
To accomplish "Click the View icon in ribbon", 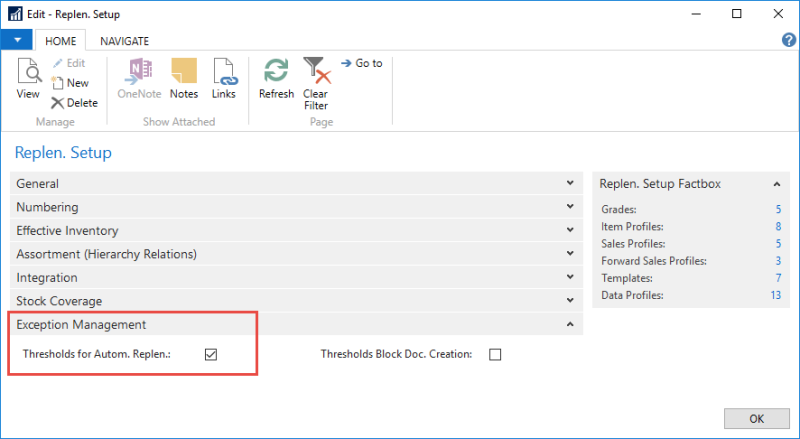I will 28,76.
